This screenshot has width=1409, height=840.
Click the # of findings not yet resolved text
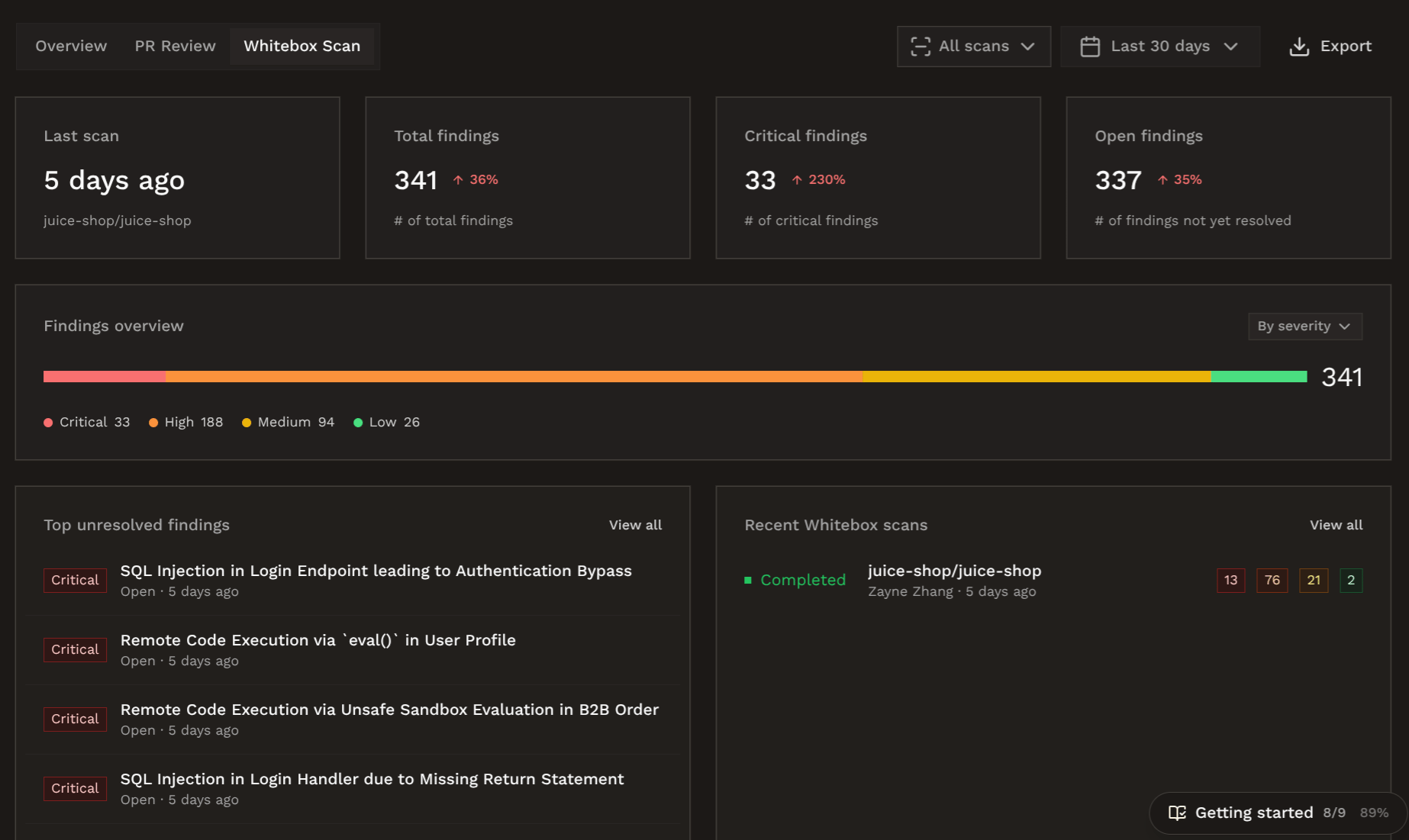(1193, 220)
